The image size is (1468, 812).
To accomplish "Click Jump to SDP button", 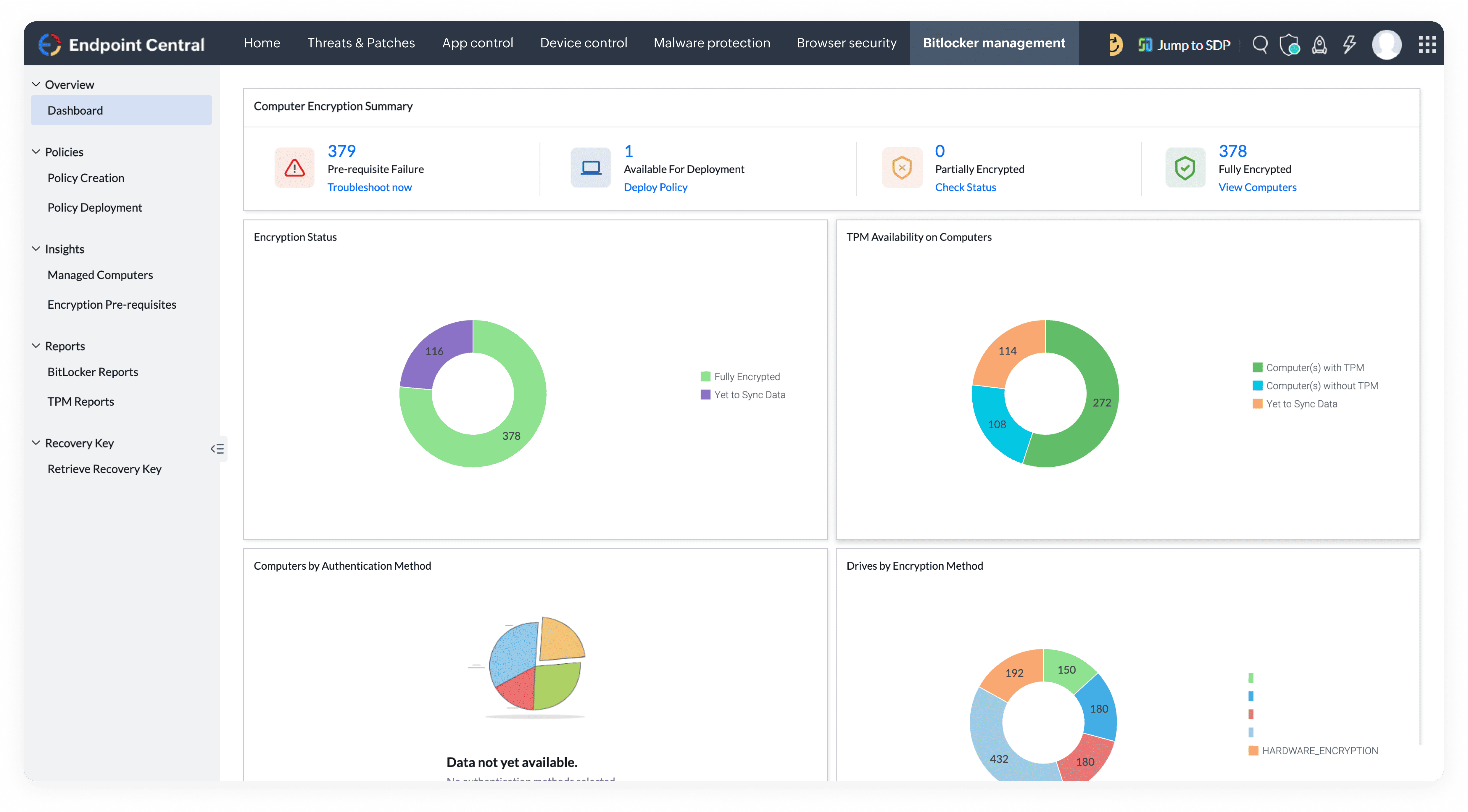I will pyautogui.click(x=1184, y=45).
